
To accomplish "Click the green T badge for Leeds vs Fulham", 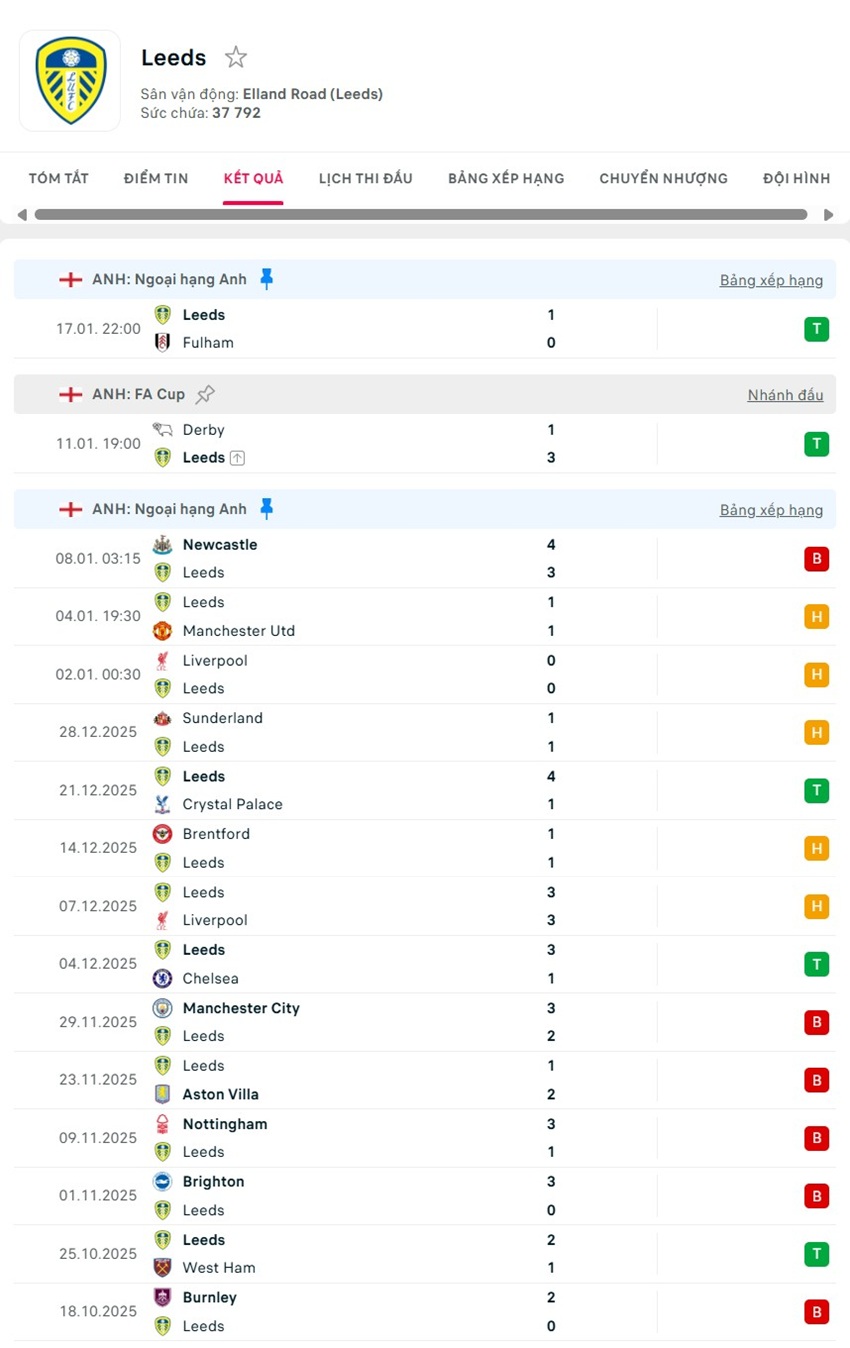I will tap(817, 328).
